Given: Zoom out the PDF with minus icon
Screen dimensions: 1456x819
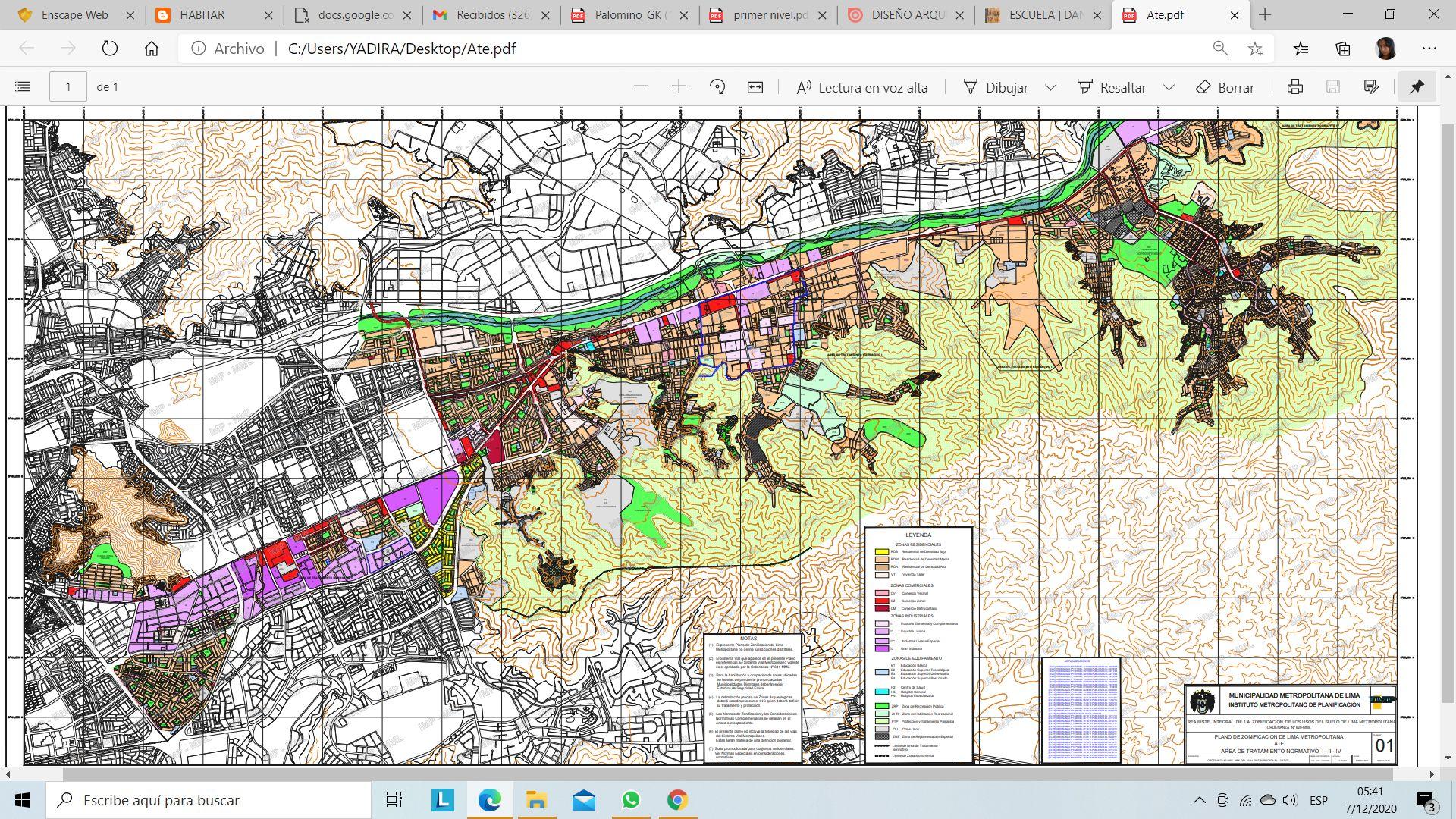Looking at the screenshot, I should pos(641,87).
